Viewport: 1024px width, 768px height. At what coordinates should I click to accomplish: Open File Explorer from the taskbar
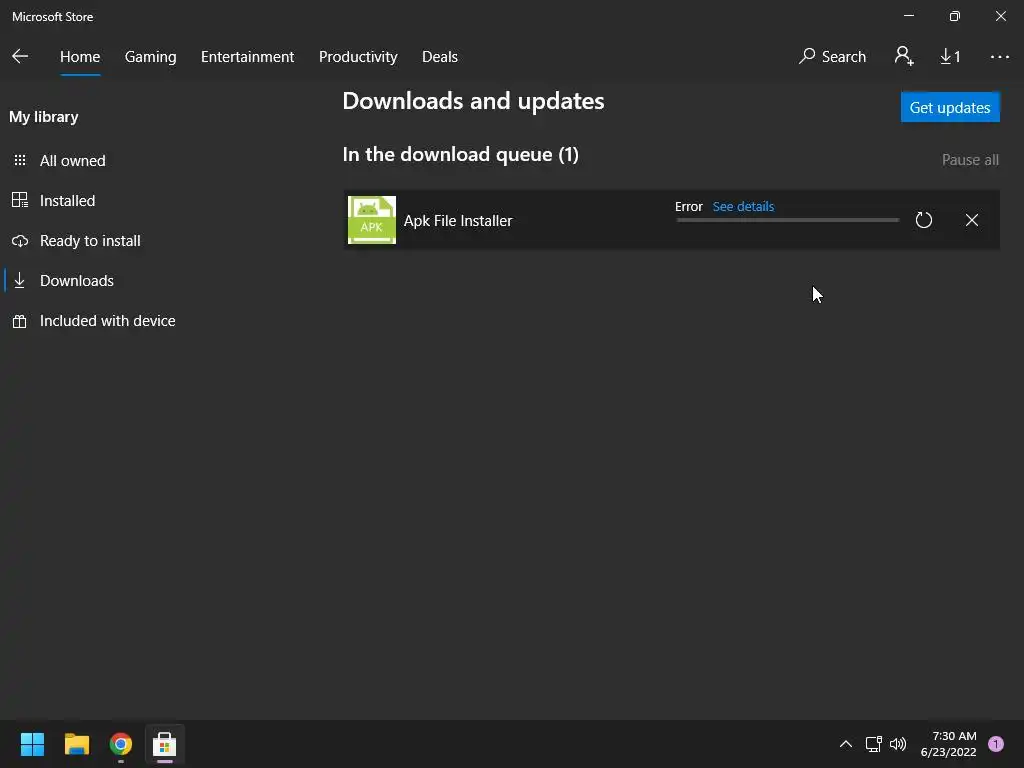(76, 744)
